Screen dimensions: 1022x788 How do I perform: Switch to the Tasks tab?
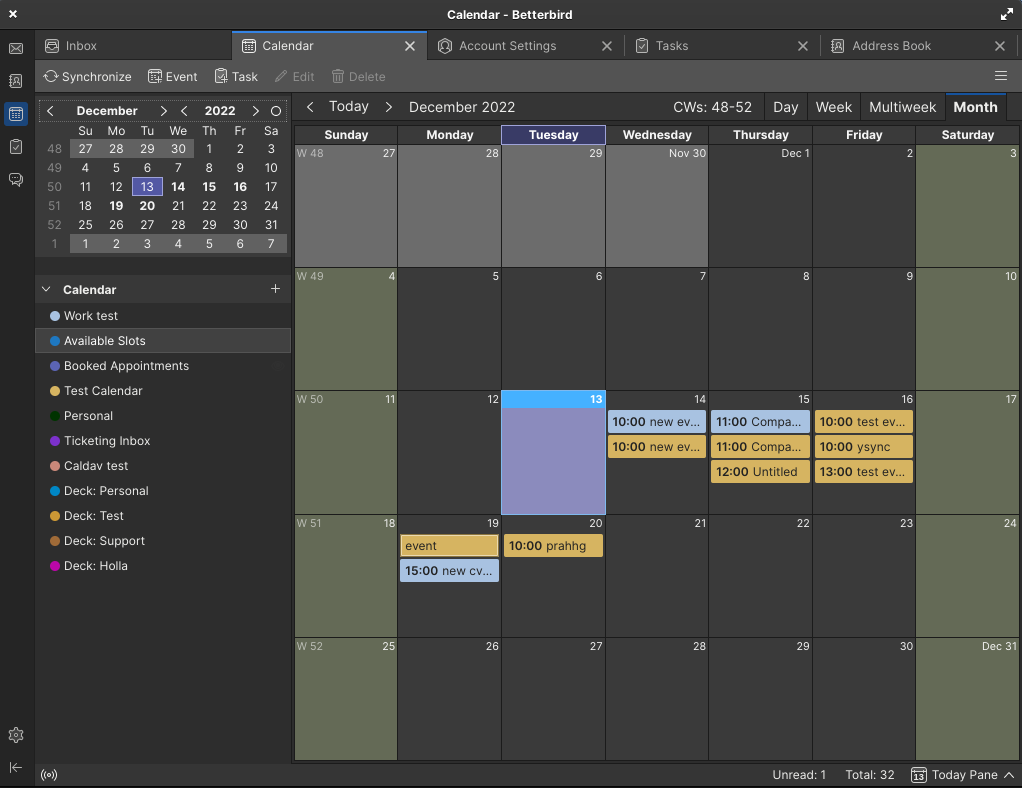[722, 46]
